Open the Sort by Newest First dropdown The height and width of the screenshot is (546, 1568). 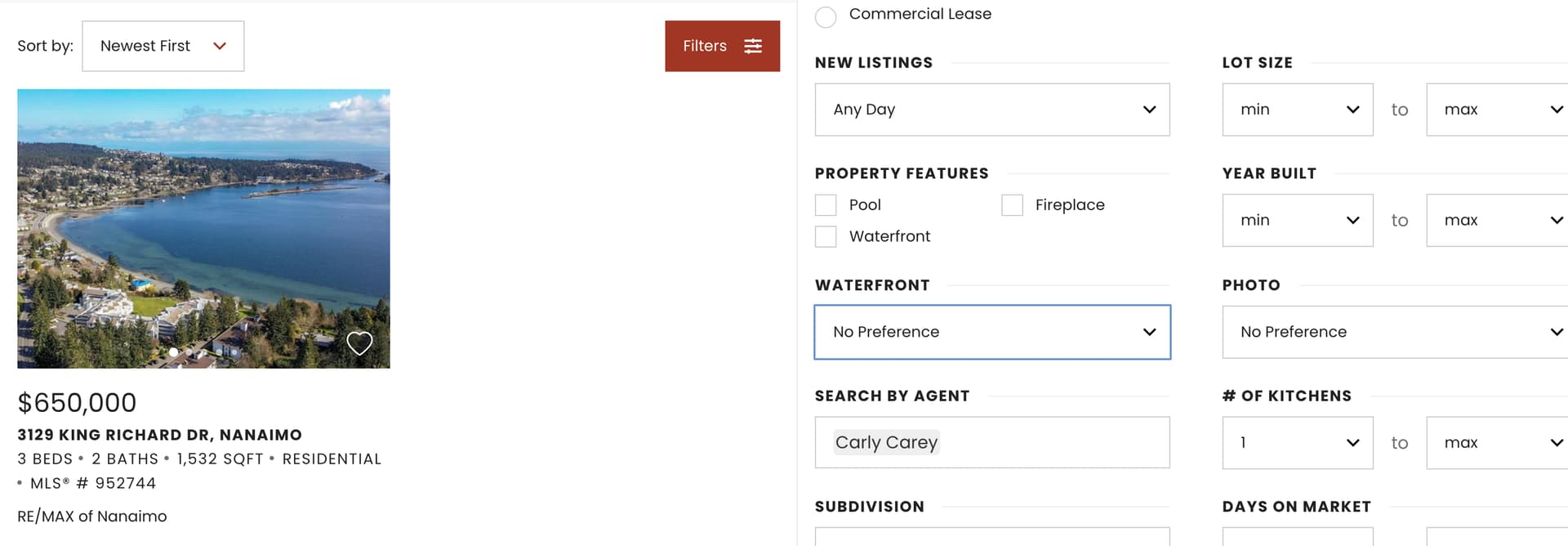(x=163, y=46)
